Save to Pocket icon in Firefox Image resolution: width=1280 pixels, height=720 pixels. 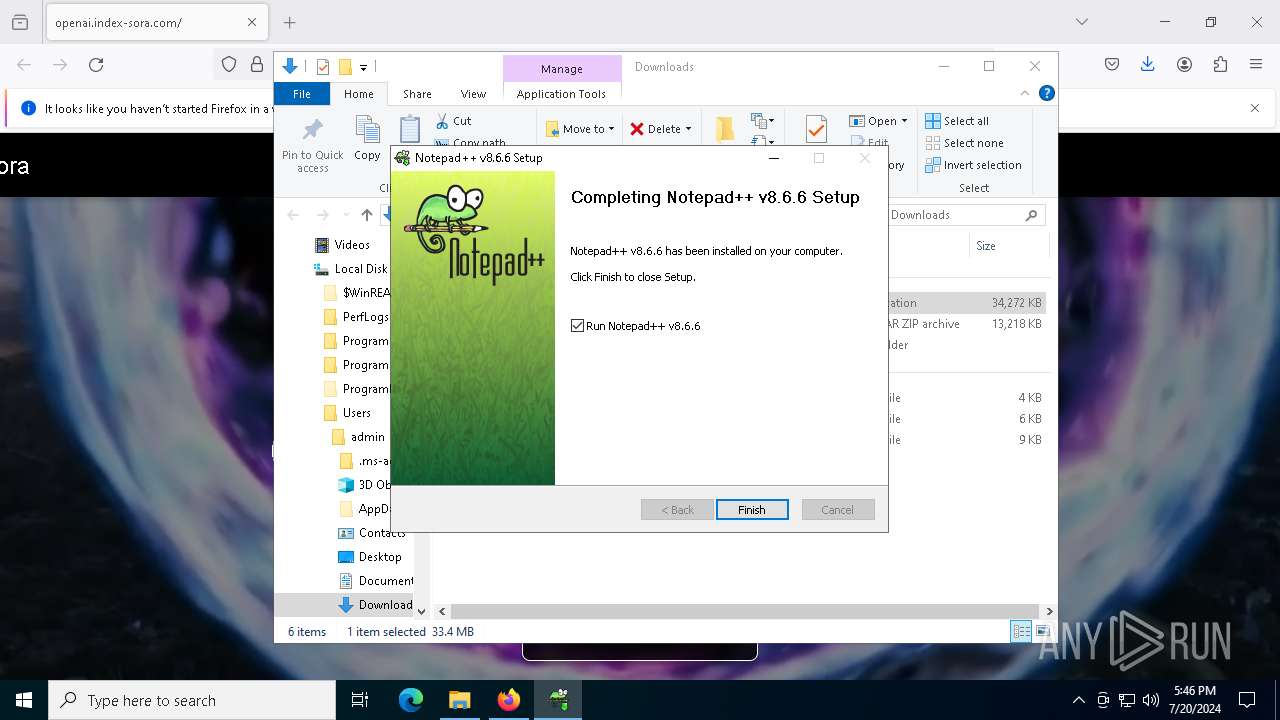[1112, 65]
